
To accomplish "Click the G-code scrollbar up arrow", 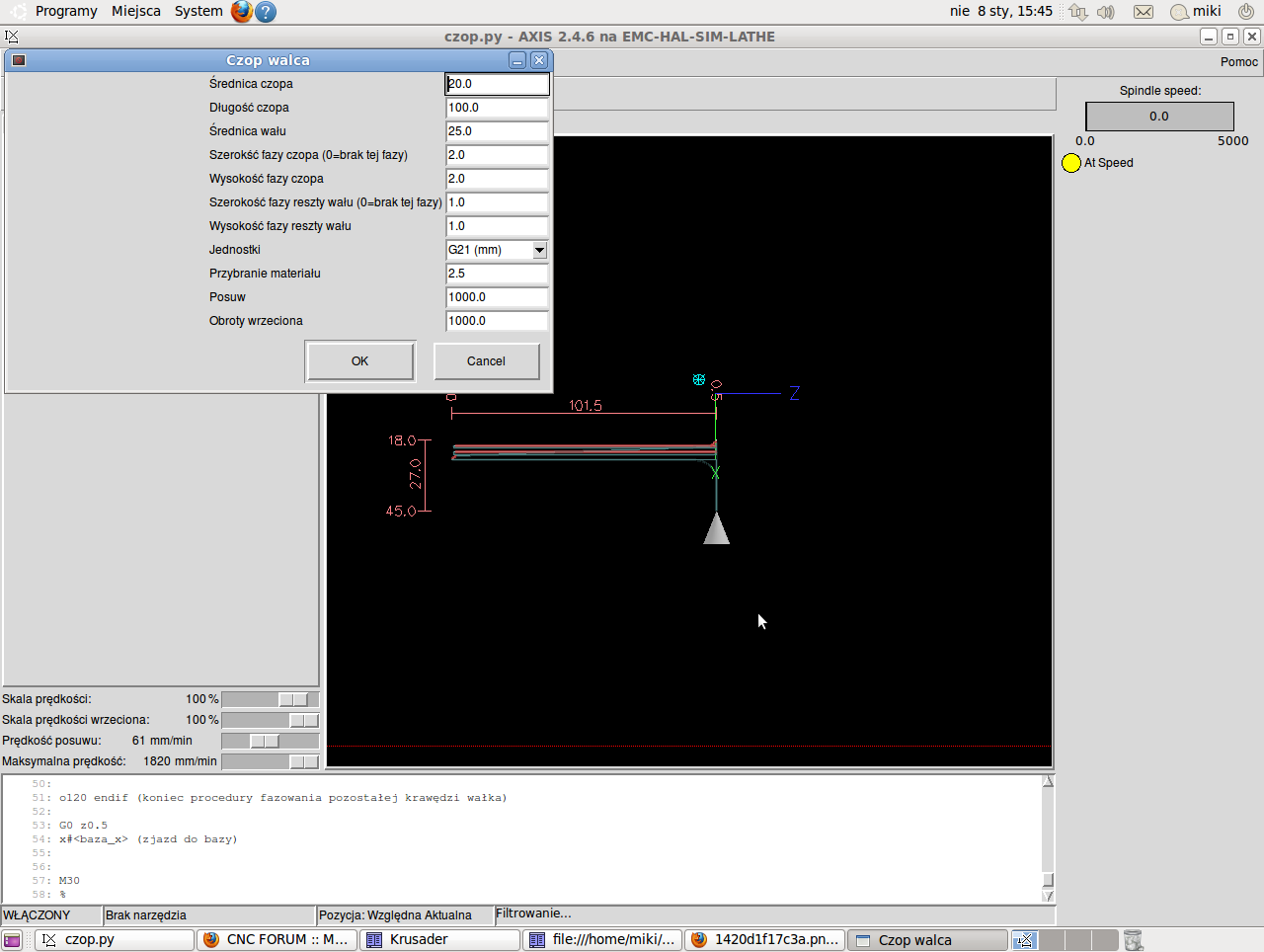I will pos(1048,781).
